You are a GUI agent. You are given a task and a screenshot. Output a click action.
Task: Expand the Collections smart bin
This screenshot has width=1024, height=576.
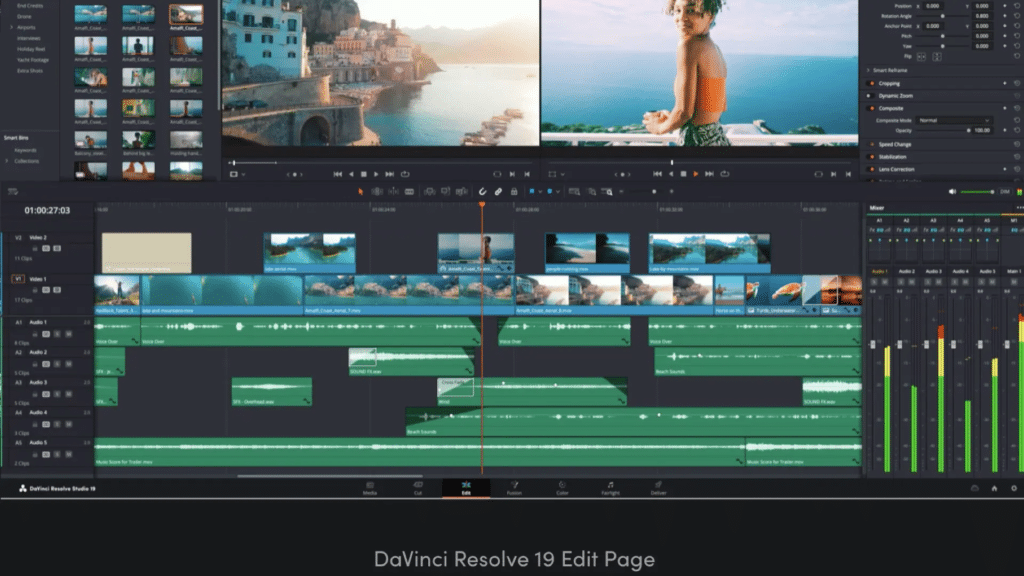click(8, 161)
